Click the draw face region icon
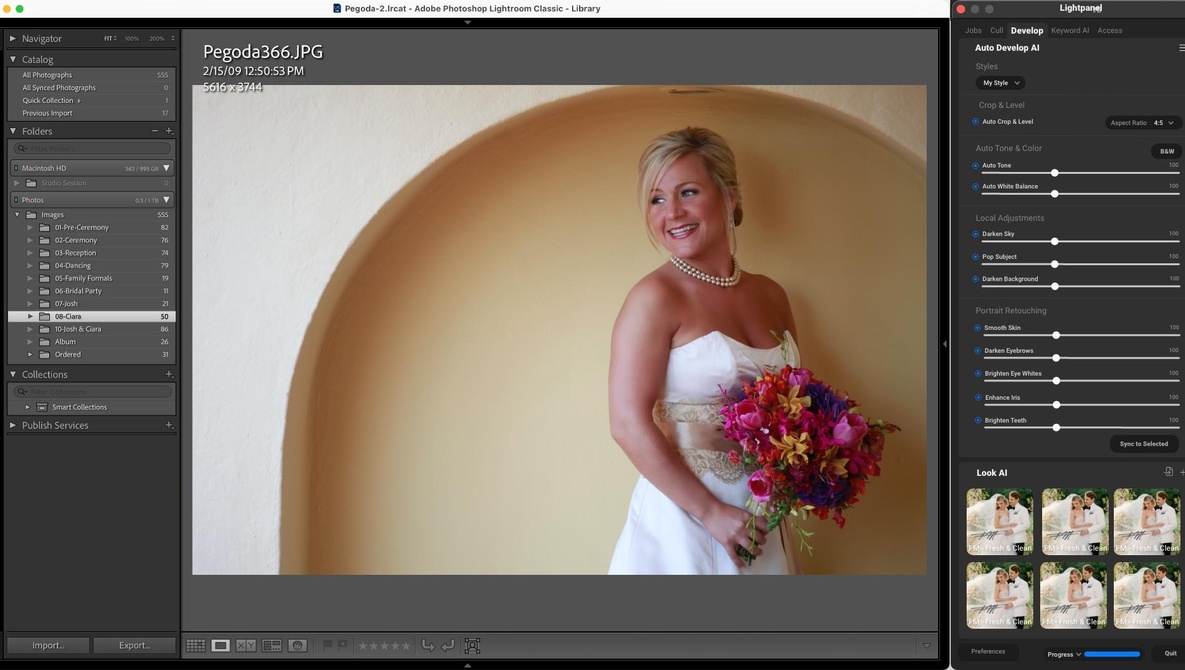This screenshot has height=670, width=1185. (x=472, y=646)
